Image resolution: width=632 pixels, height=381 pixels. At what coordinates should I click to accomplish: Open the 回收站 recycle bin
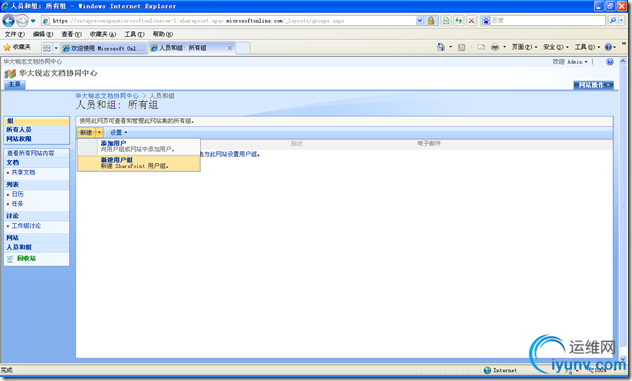[x=26, y=258]
